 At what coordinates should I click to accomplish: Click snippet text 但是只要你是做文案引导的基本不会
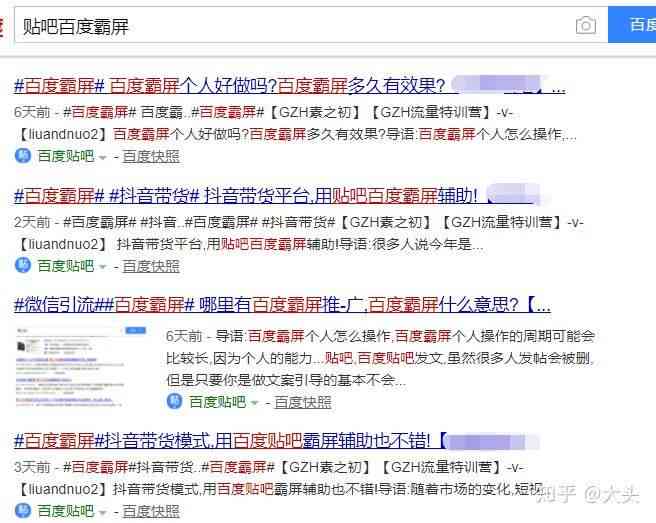pos(286,380)
